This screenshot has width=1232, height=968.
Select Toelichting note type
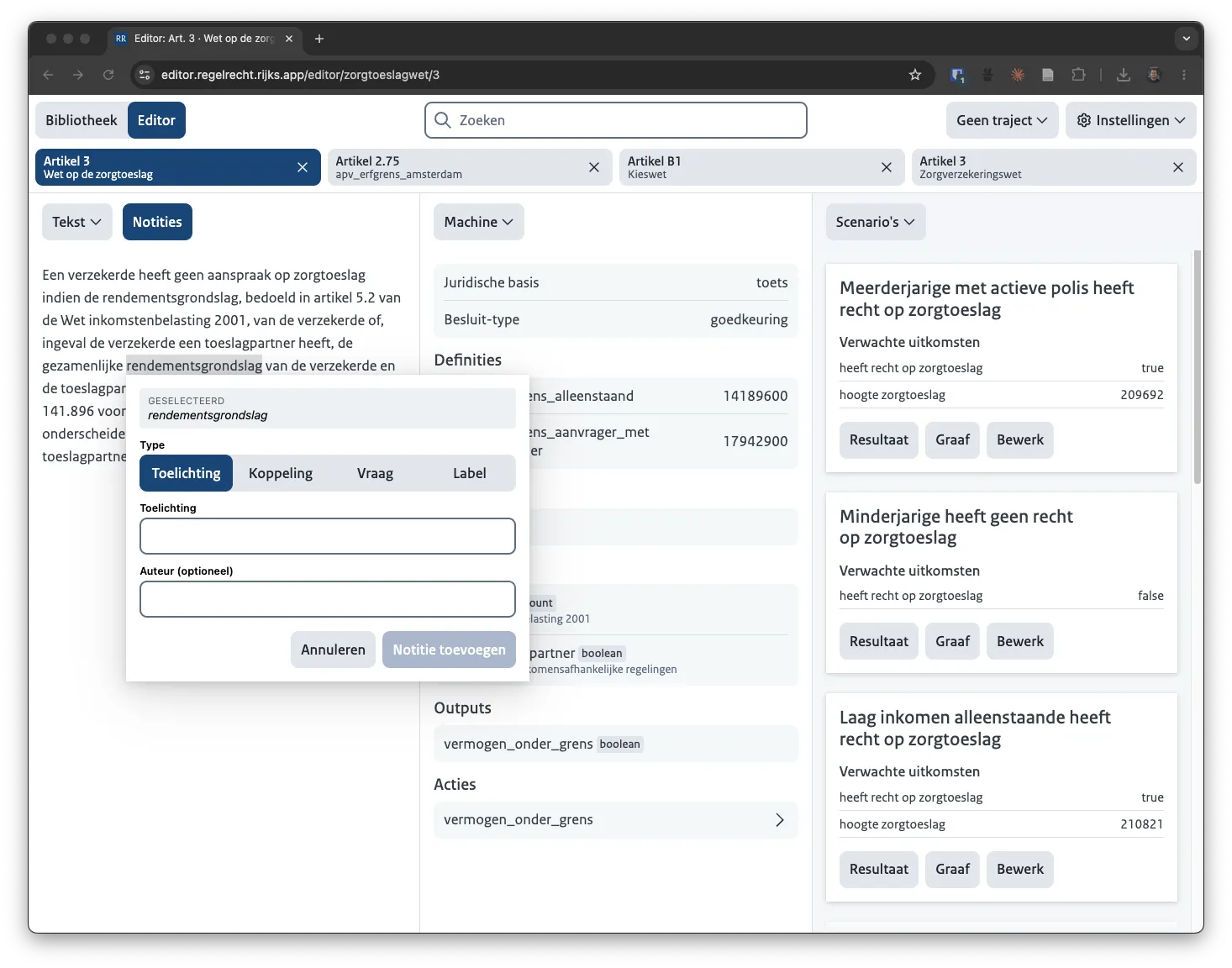click(187, 473)
